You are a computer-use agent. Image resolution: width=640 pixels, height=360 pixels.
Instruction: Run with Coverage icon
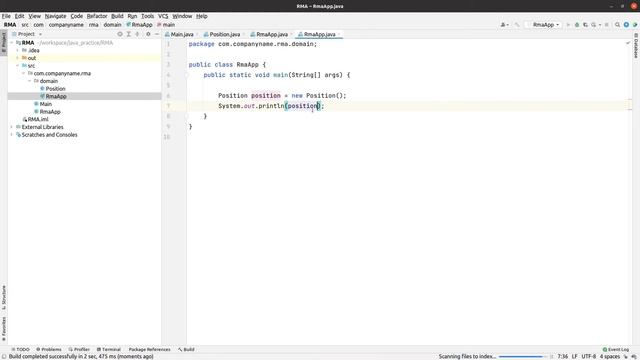585,25
